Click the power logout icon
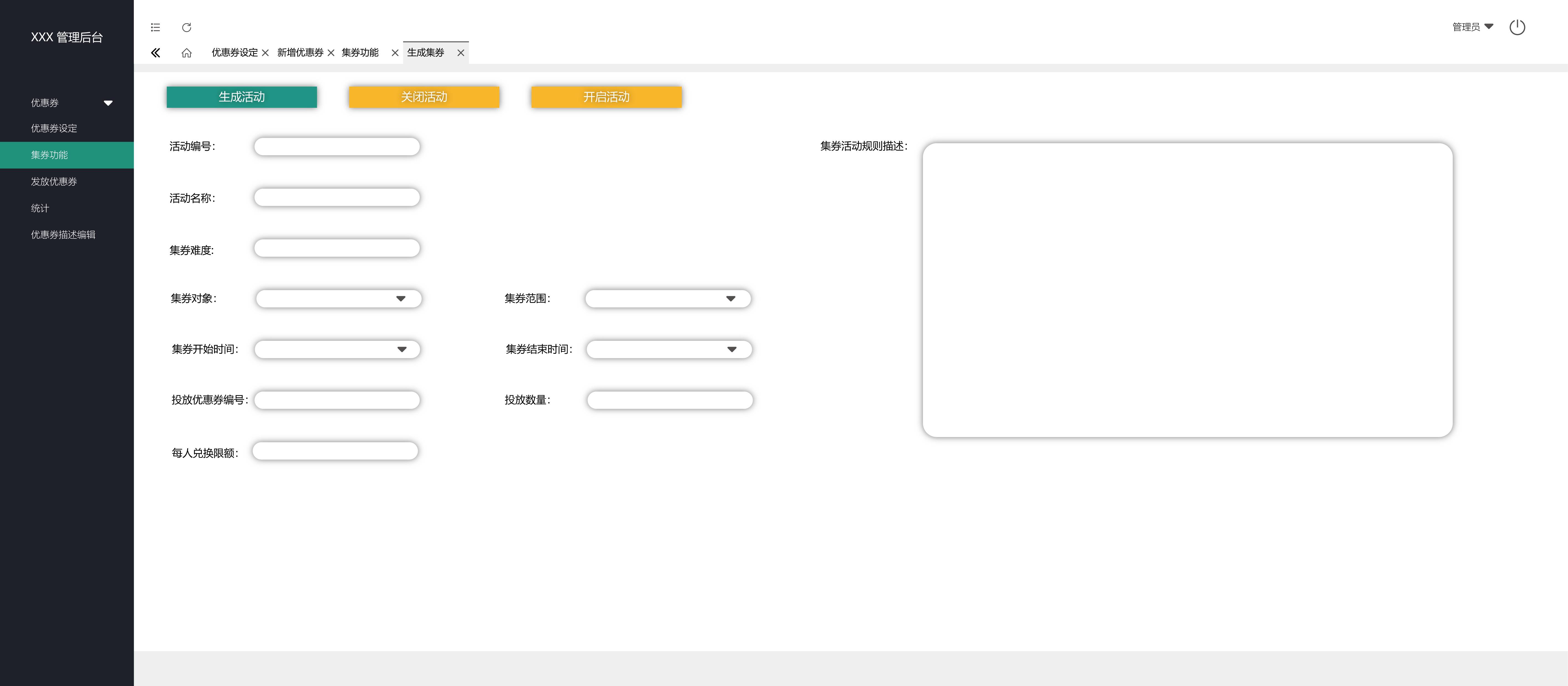Image resolution: width=1568 pixels, height=686 pixels. 1517,27
